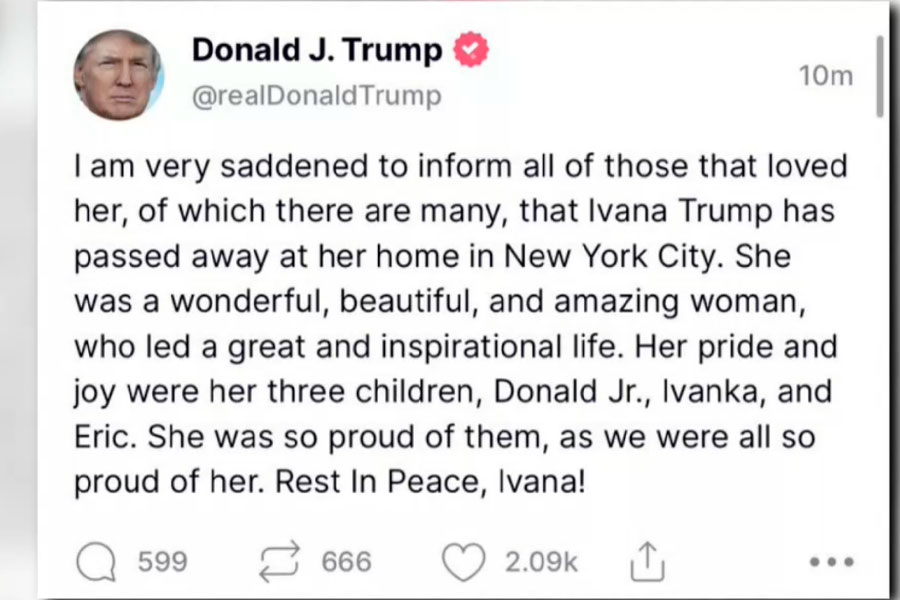Click the reply speech bubble icon
This screenshot has width=900, height=600.
(x=97, y=562)
